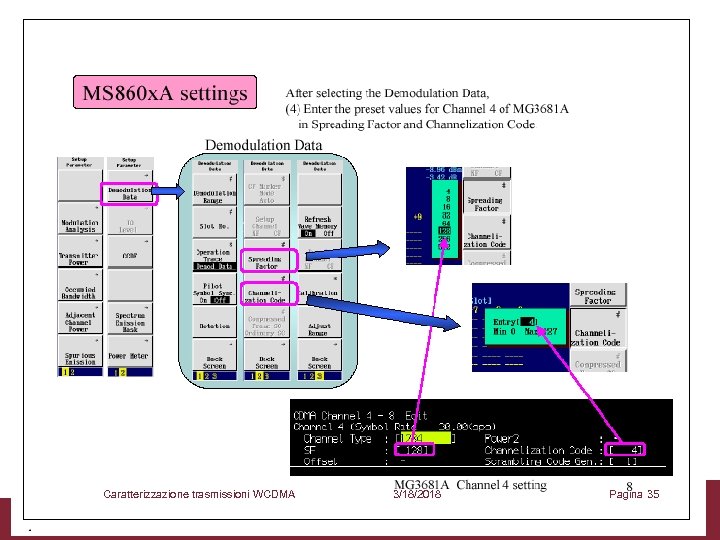Image resolution: width=720 pixels, height=540 pixels.
Task: Switch to page 3 below Detection column
Action: point(214,376)
